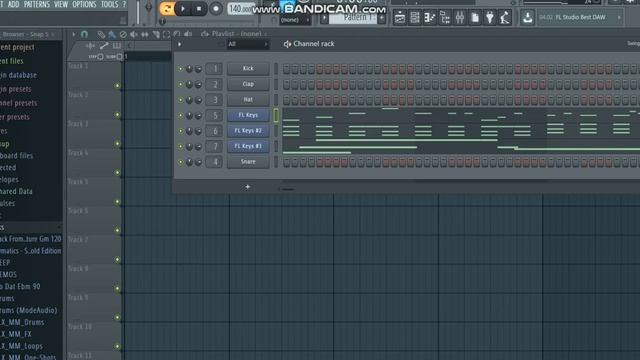Toggle the first step of the Clap row
640x360 pixels.
(287, 84)
